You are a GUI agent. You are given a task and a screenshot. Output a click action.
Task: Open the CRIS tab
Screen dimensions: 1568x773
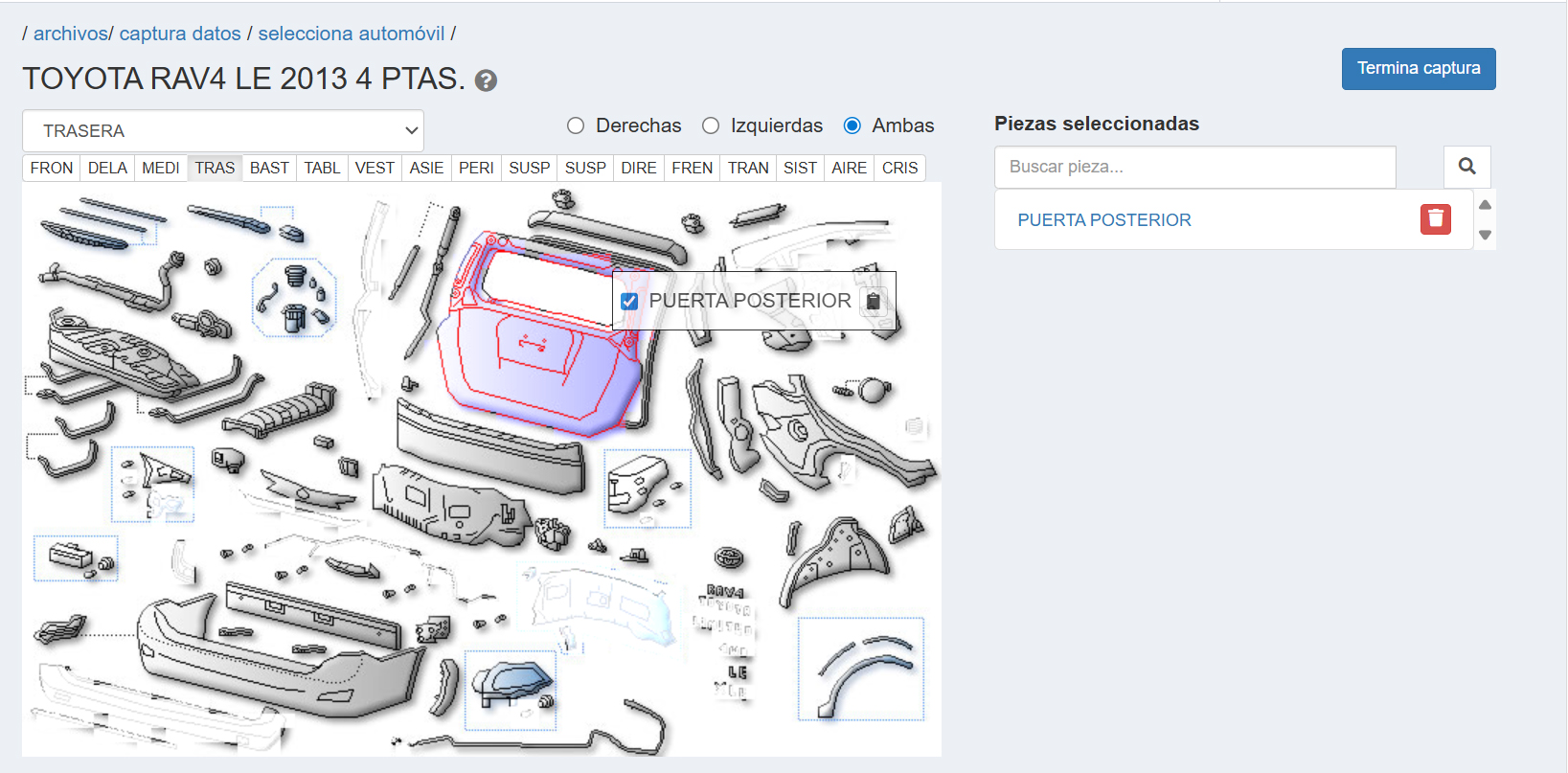(x=899, y=168)
